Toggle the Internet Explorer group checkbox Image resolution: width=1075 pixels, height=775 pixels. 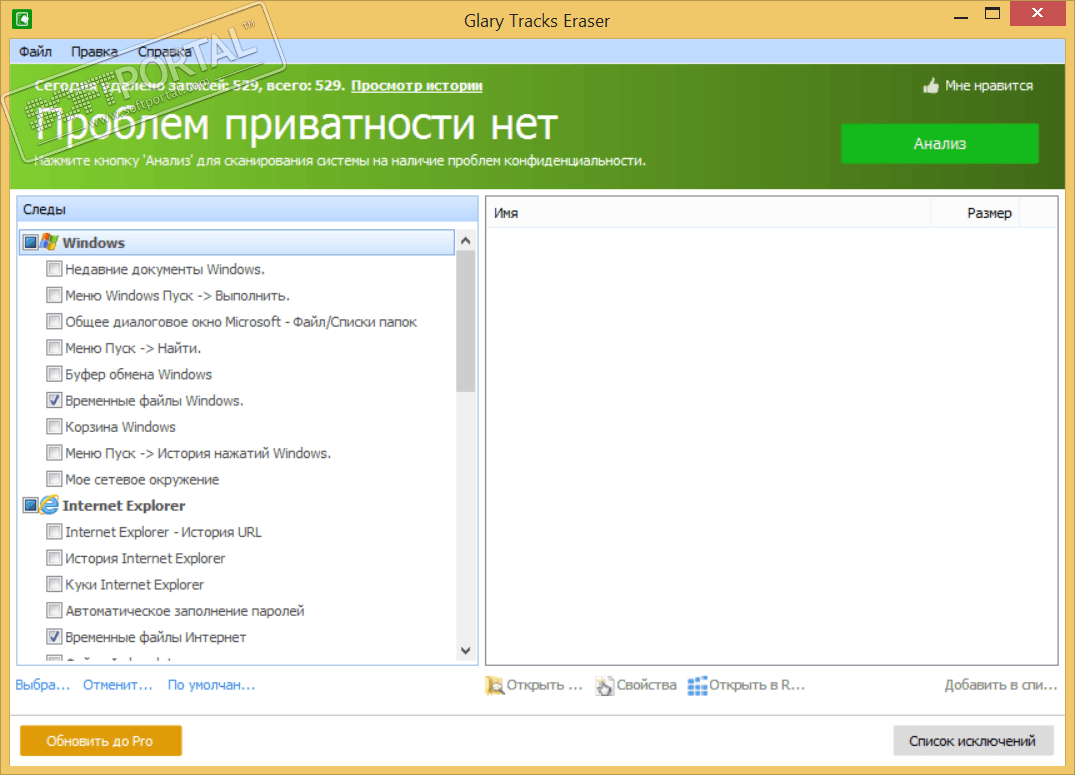click(31, 505)
